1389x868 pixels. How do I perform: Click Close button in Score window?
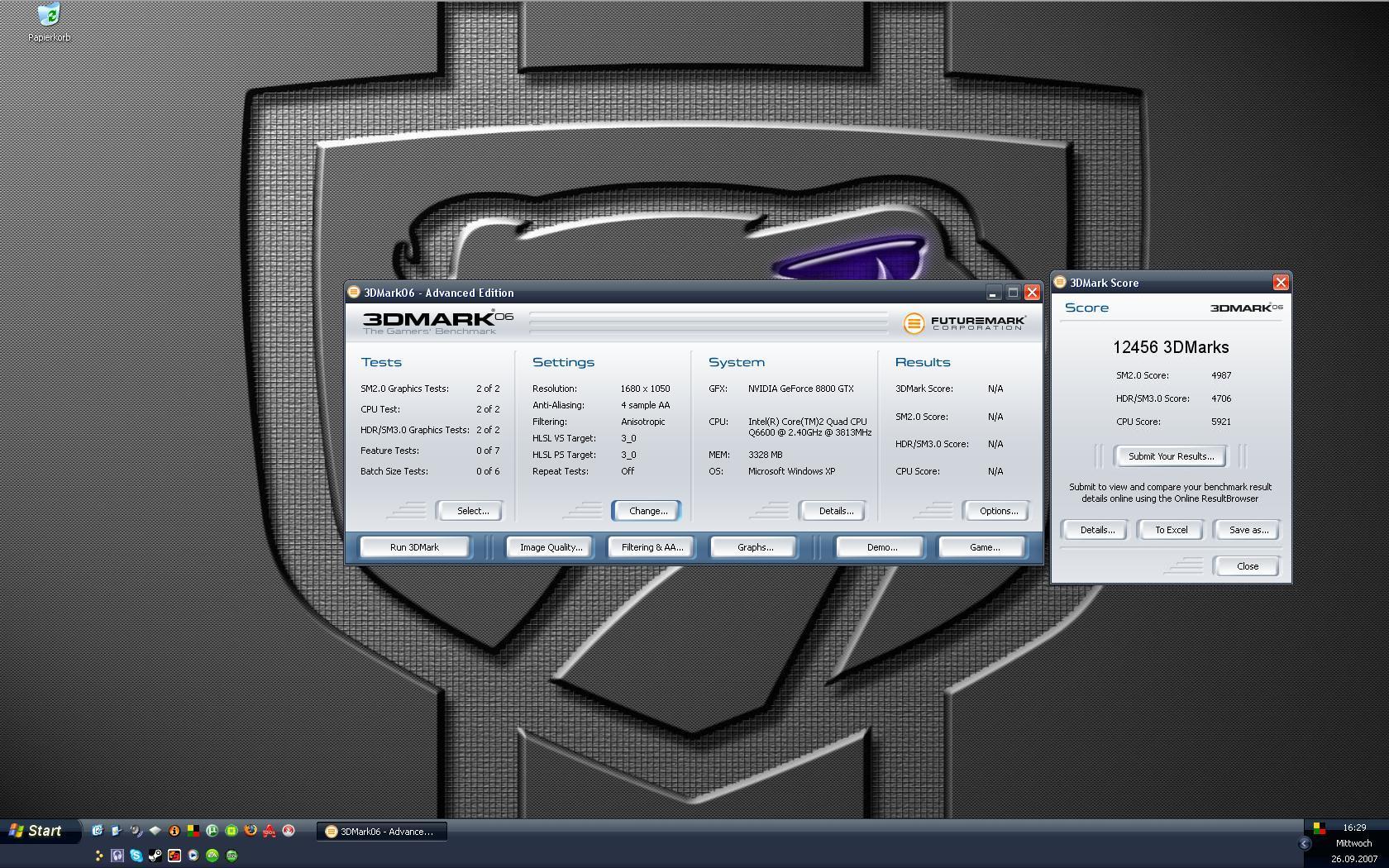point(1248,566)
